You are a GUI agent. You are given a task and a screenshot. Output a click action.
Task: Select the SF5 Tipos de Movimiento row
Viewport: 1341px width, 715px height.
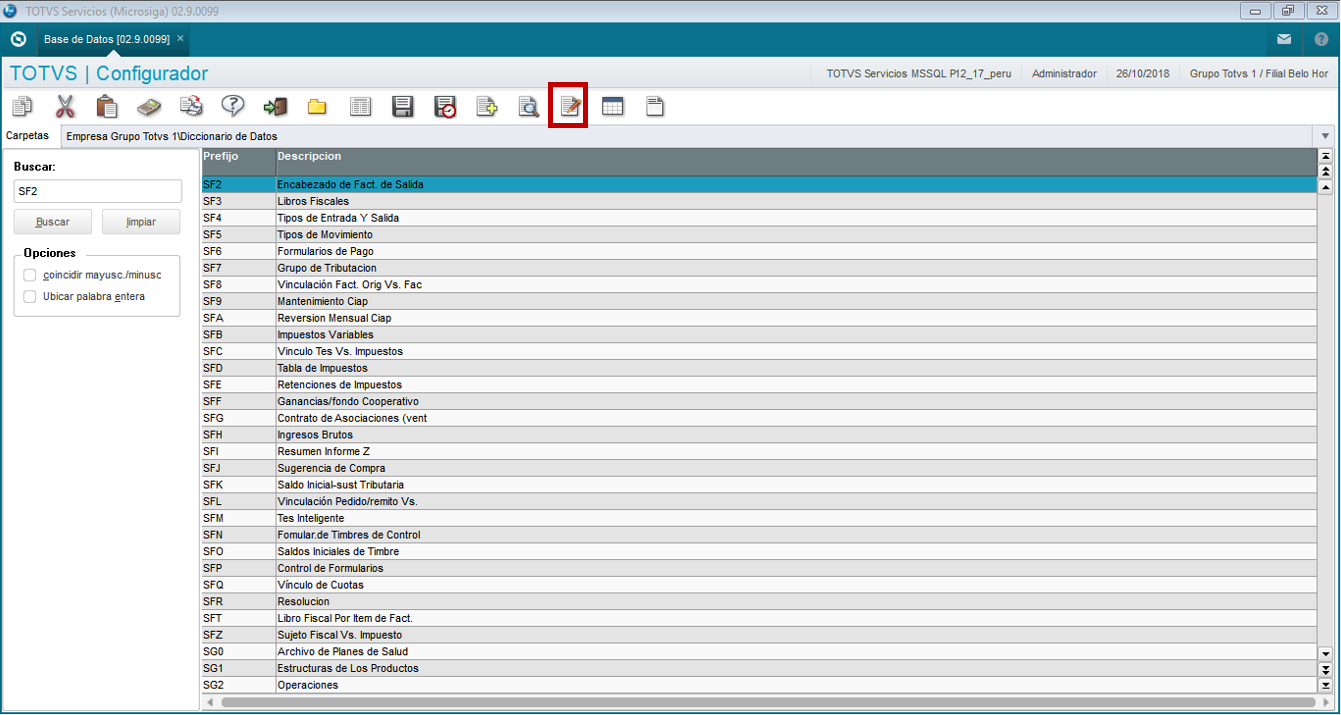759,235
